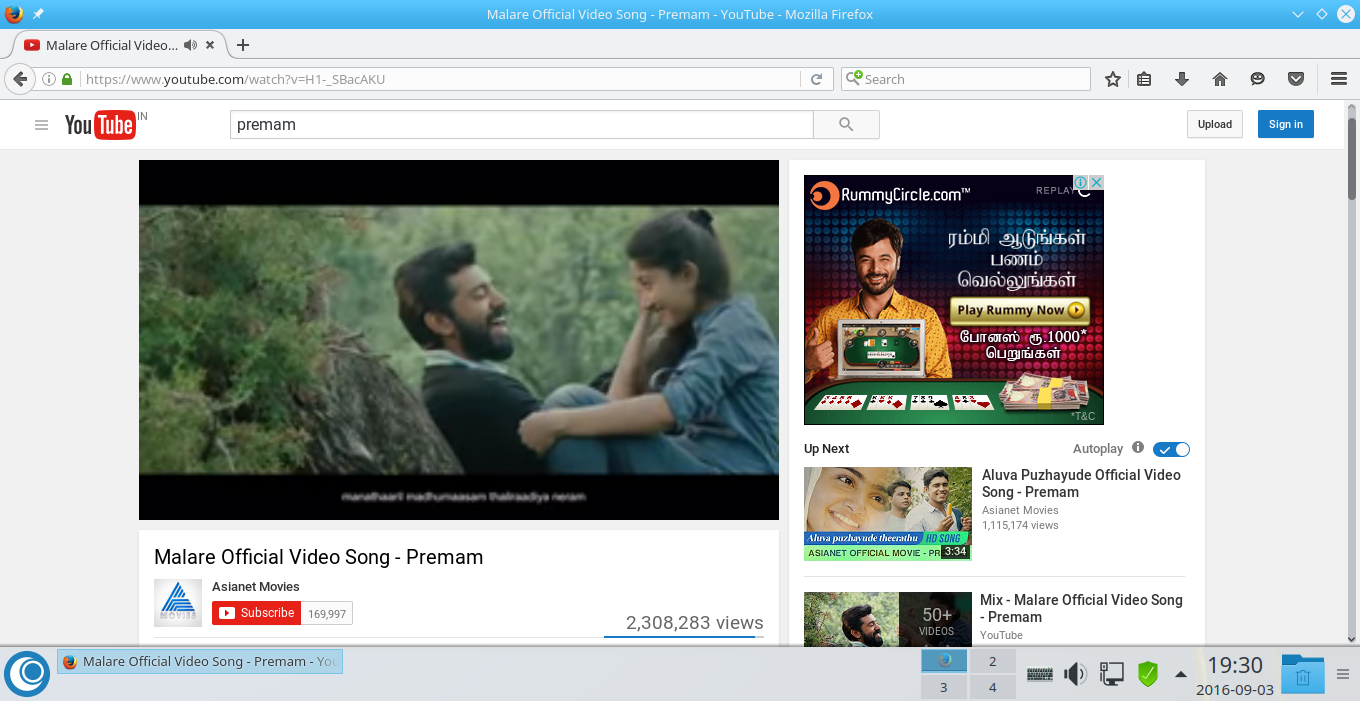Toggle the Autoplay switch off
The image size is (1360, 701).
pyautogui.click(x=1171, y=449)
